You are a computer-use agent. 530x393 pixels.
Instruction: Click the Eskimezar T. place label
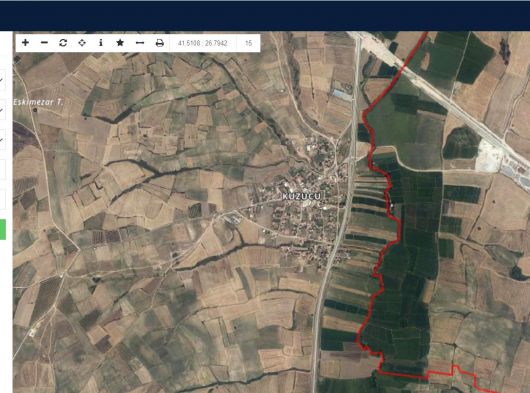38,102
